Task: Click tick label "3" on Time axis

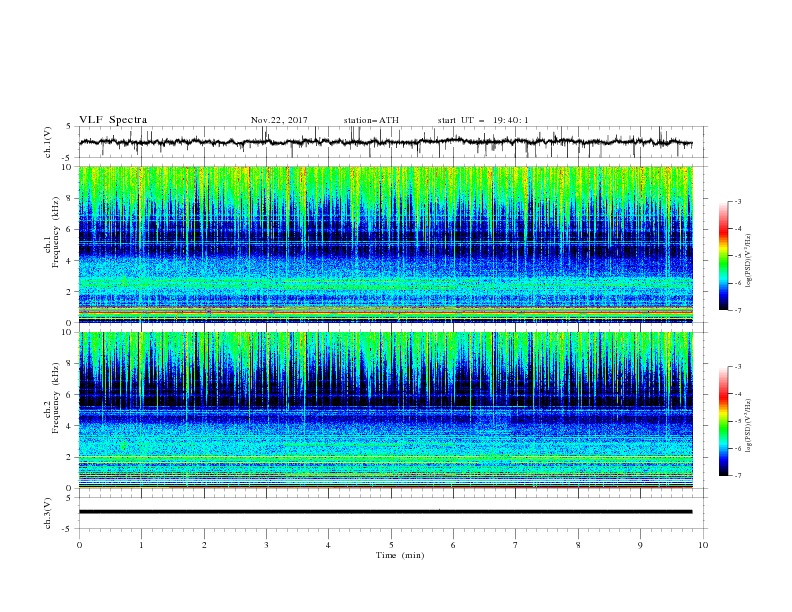Action: [x=266, y=545]
